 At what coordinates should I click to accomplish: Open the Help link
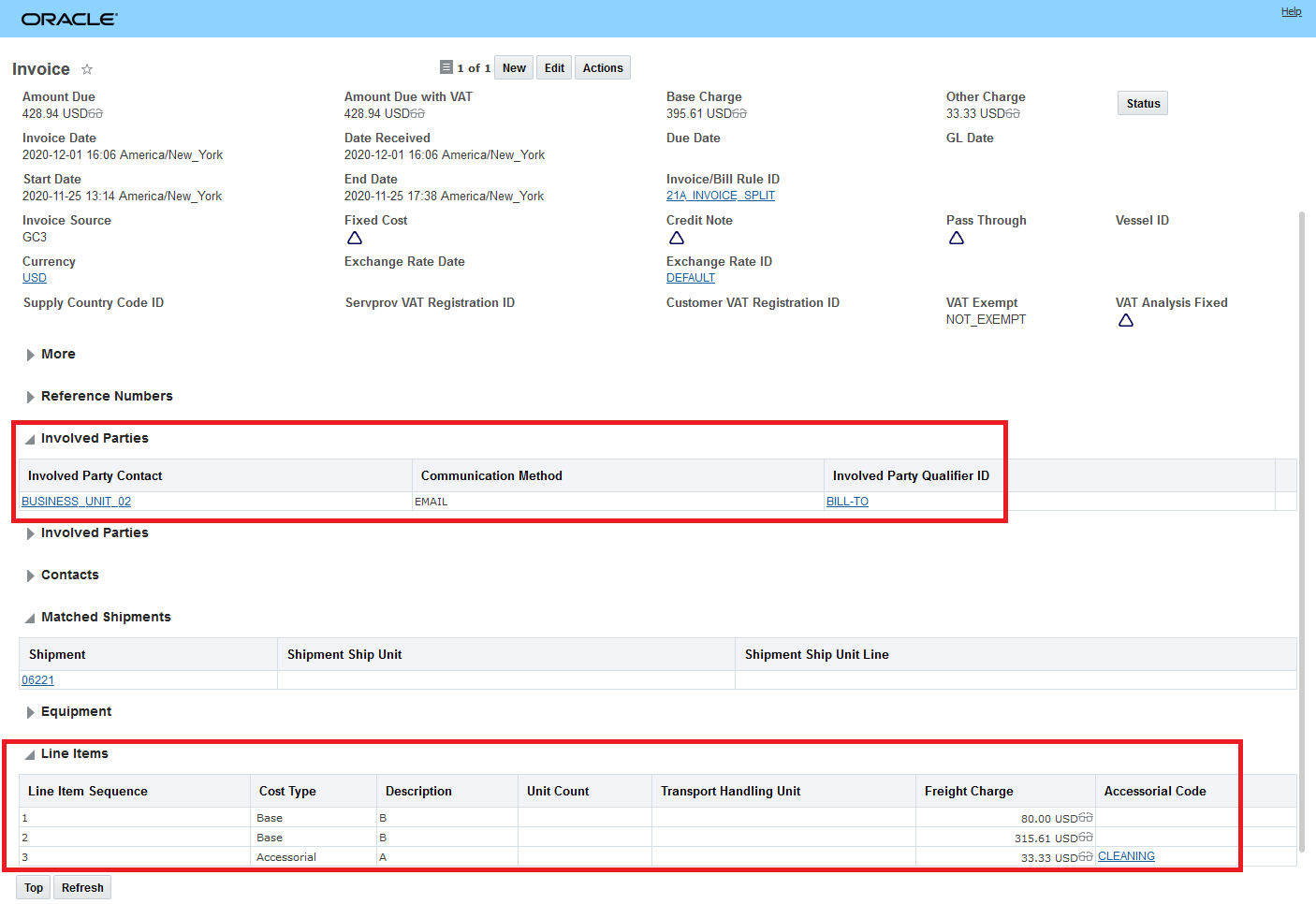click(1291, 11)
